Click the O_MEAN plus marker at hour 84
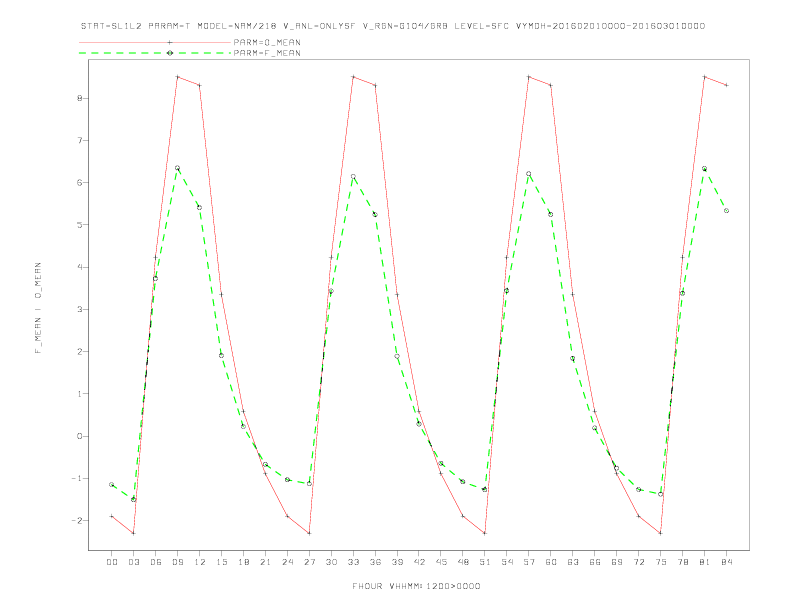This screenshot has height=612, width=792. click(726, 85)
